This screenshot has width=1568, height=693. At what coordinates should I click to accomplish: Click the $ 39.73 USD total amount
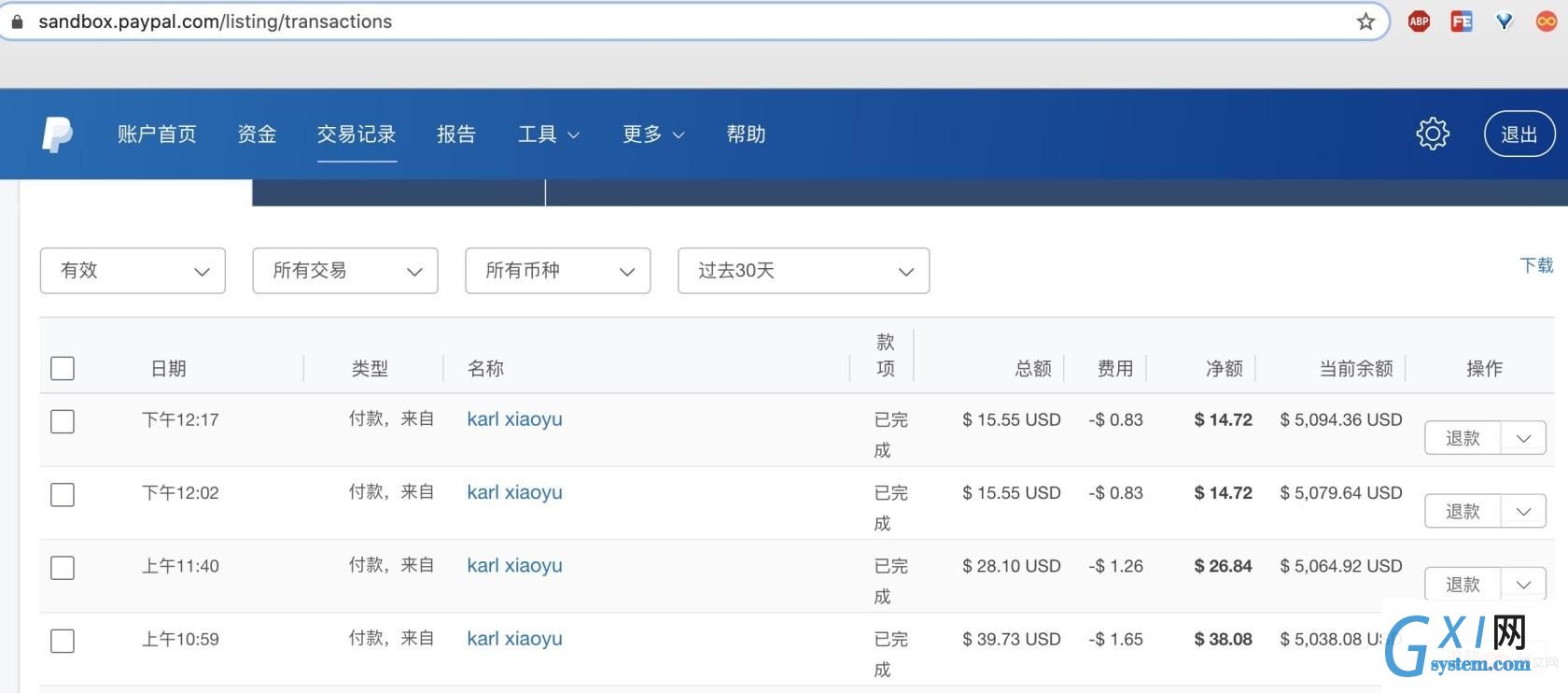click(1012, 639)
